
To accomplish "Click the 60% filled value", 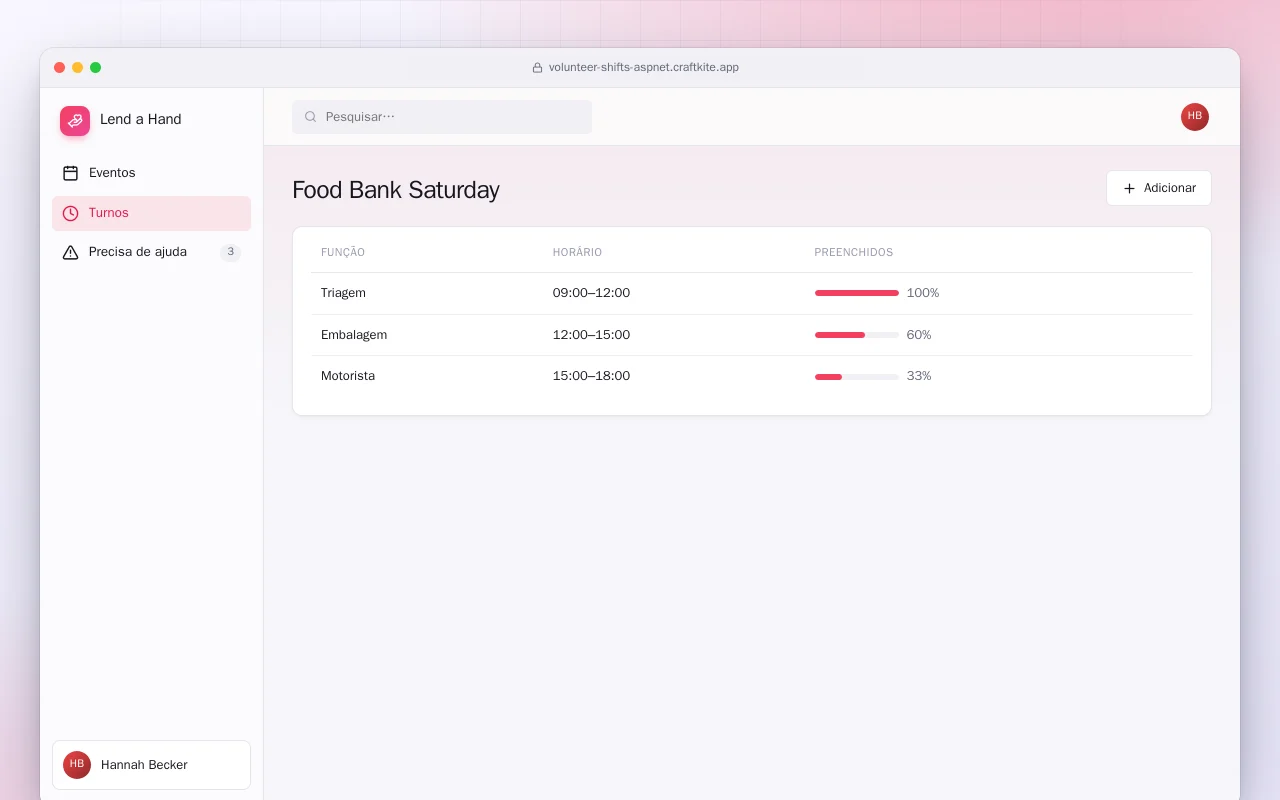I will point(919,335).
